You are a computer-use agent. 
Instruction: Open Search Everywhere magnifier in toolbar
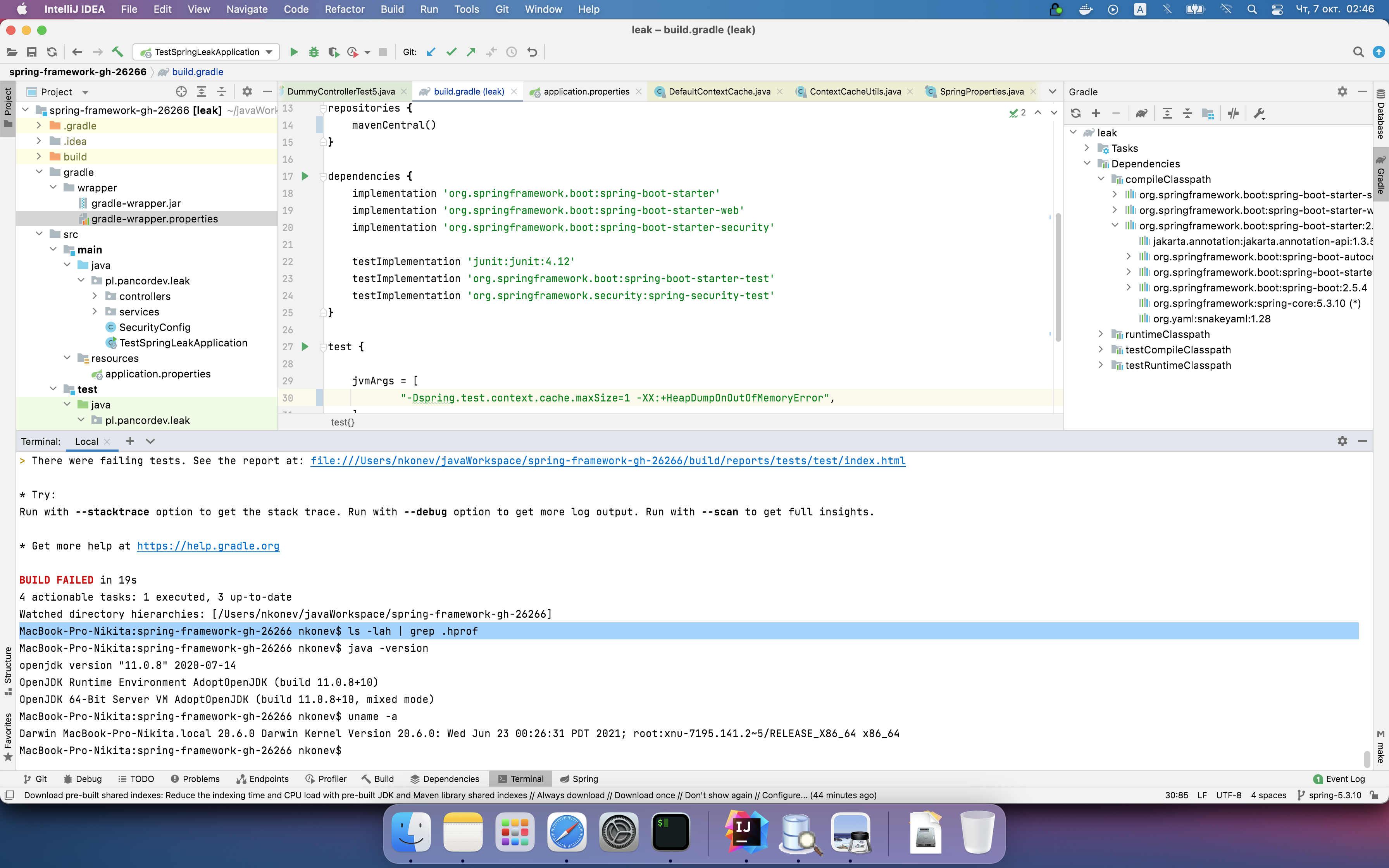[1358, 52]
